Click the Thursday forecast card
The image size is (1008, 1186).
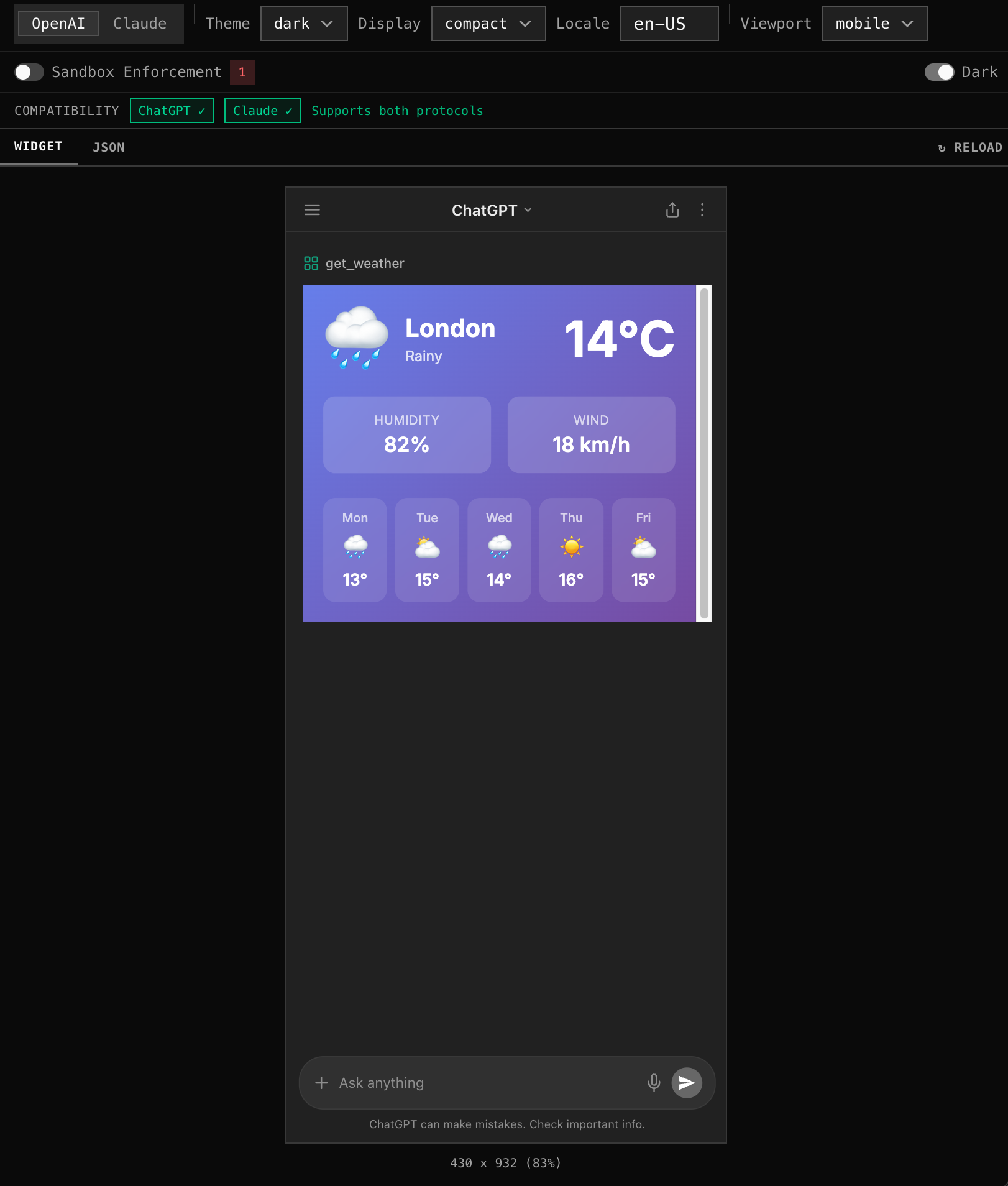coord(570,549)
